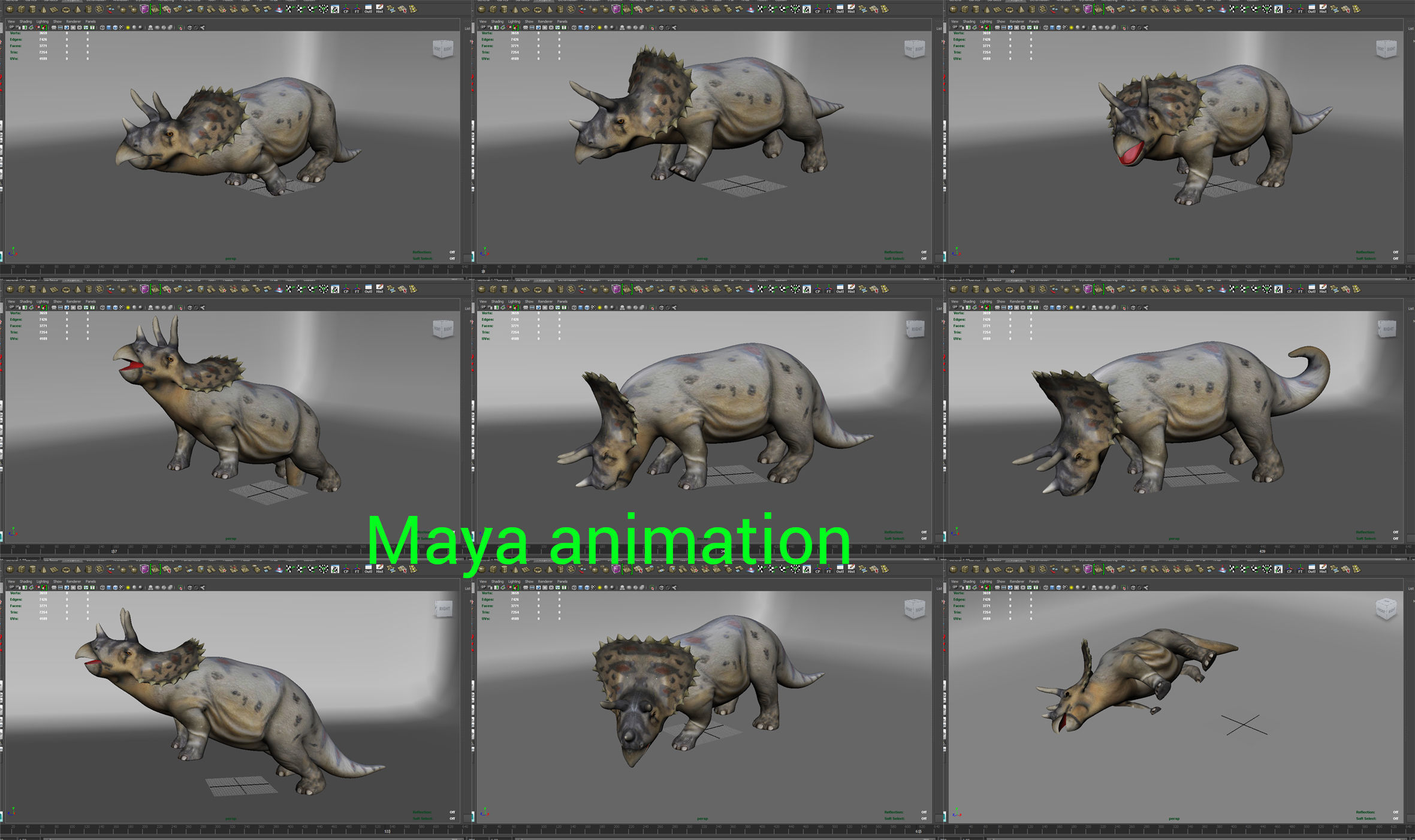This screenshot has width=1415, height=840.
Task: Click purple cube shelf icon in middle-left window
Action: (144, 289)
